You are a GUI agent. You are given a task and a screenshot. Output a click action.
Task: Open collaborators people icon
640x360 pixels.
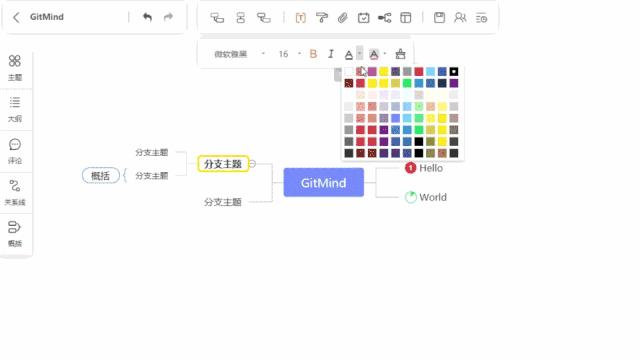(x=460, y=18)
